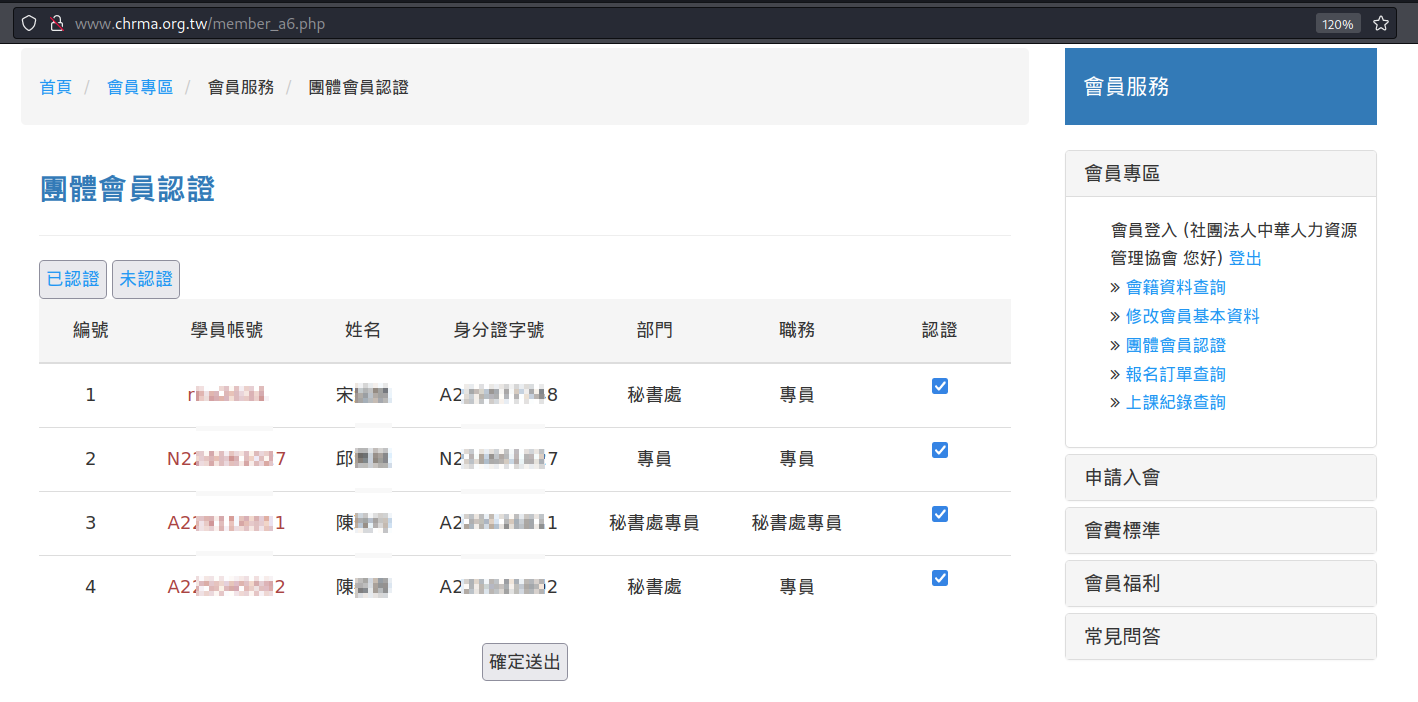Open the 120% zoom level indicator

(x=1338, y=24)
